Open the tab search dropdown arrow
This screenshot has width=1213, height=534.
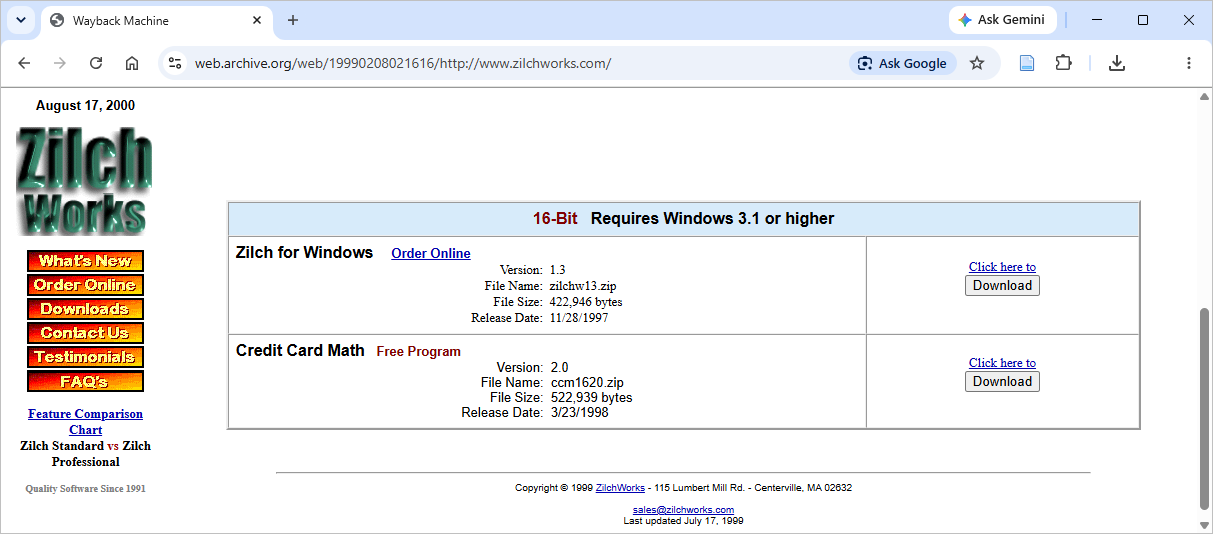20,20
